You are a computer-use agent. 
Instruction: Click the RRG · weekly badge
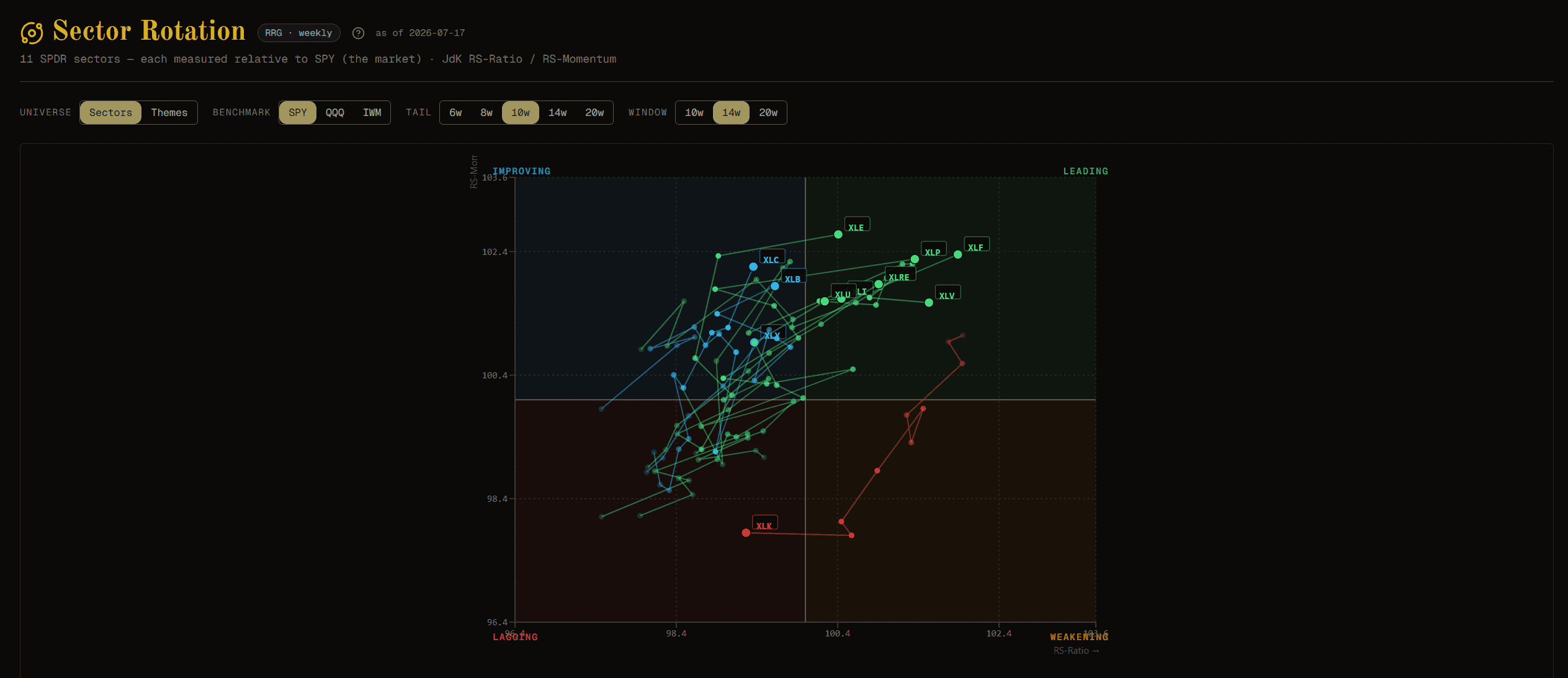tap(298, 33)
